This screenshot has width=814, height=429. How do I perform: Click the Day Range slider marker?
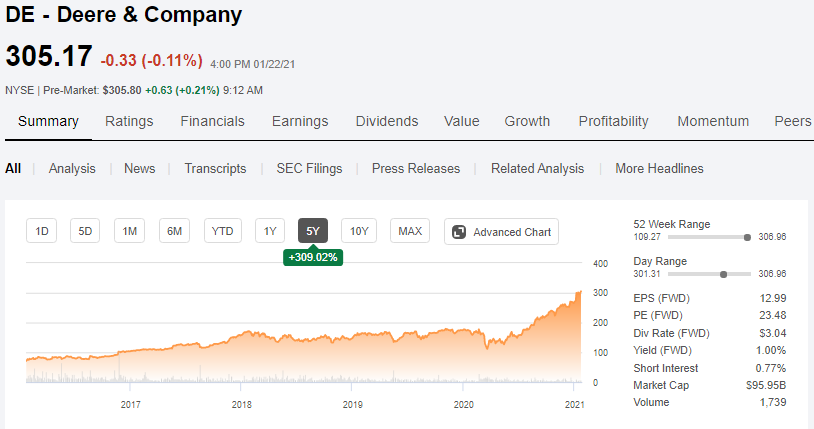tap(723, 274)
